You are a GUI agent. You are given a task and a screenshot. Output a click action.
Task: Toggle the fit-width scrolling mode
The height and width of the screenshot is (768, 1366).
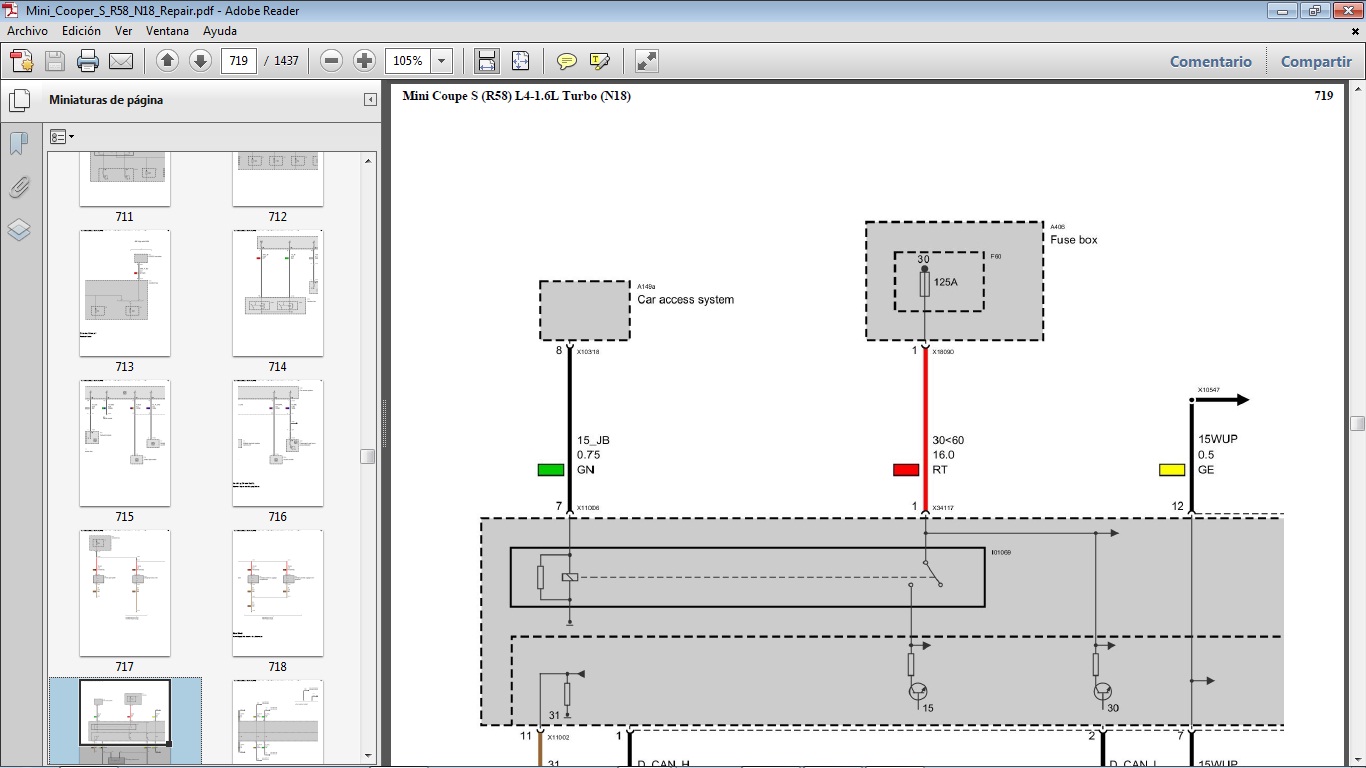coord(487,61)
